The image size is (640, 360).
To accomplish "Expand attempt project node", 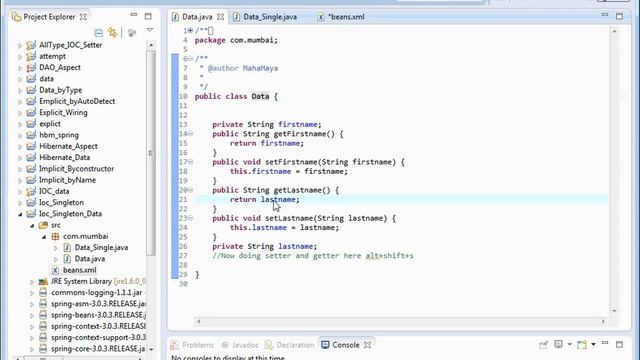I will coord(20,57).
